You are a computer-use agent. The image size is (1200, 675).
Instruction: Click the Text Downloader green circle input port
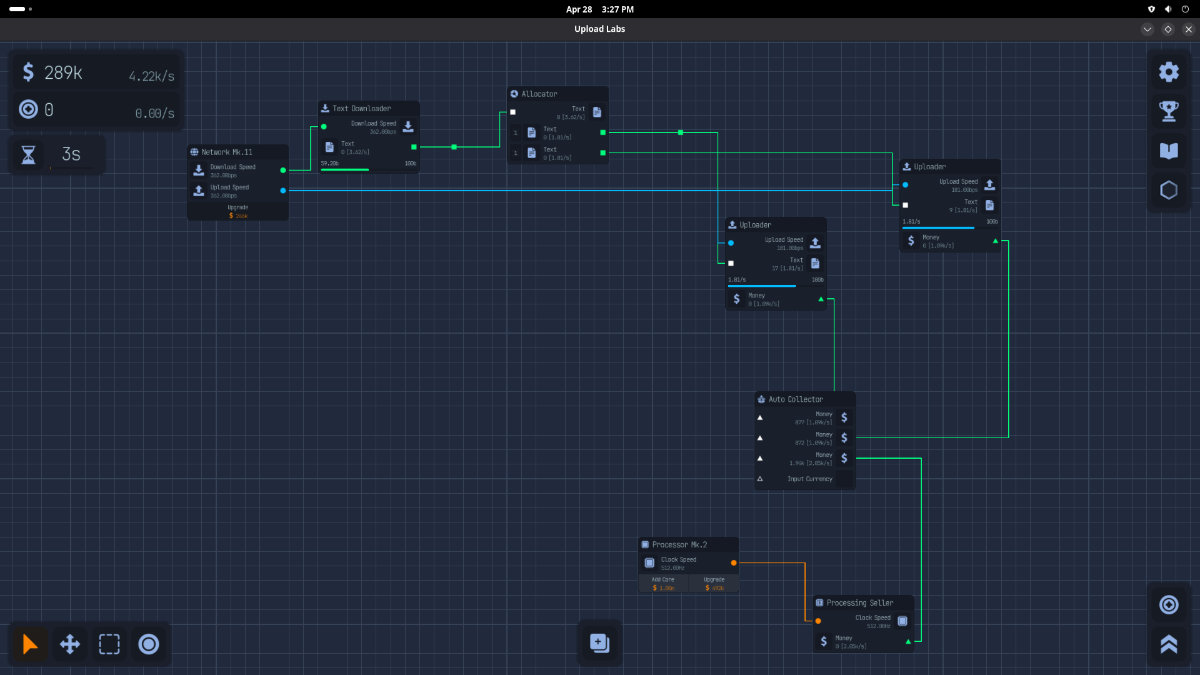point(324,126)
